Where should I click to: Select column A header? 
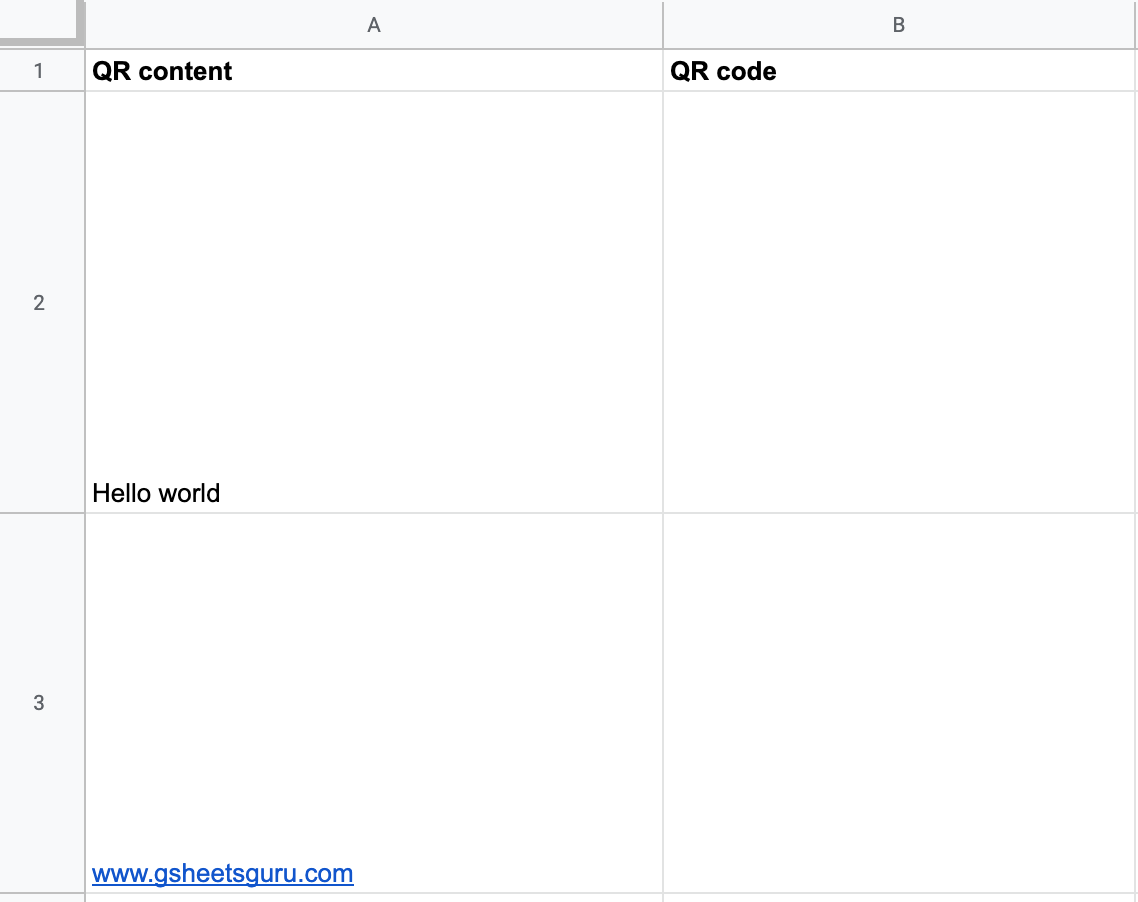pyautogui.click(x=374, y=25)
